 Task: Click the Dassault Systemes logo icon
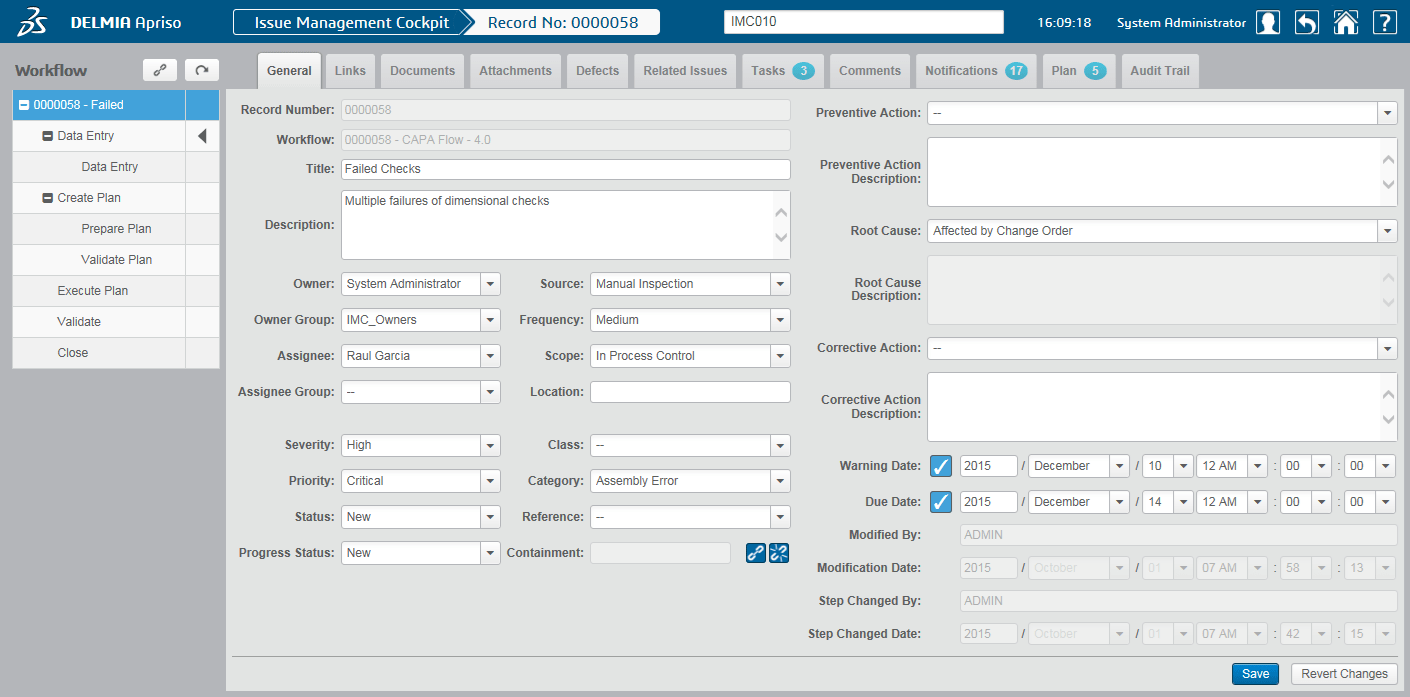pyautogui.click(x=32, y=21)
